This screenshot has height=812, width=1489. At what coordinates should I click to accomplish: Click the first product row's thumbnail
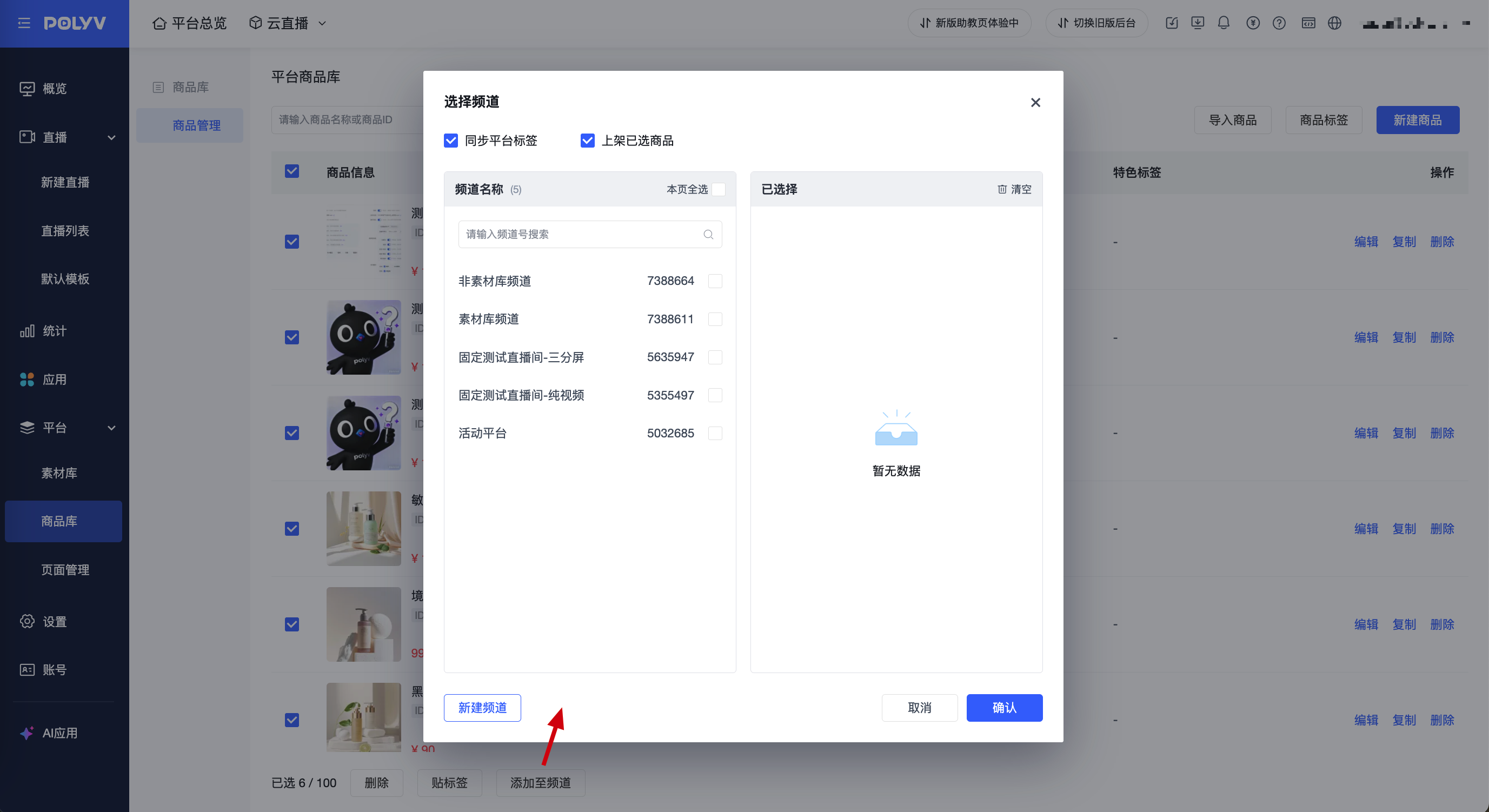coord(363,242)
